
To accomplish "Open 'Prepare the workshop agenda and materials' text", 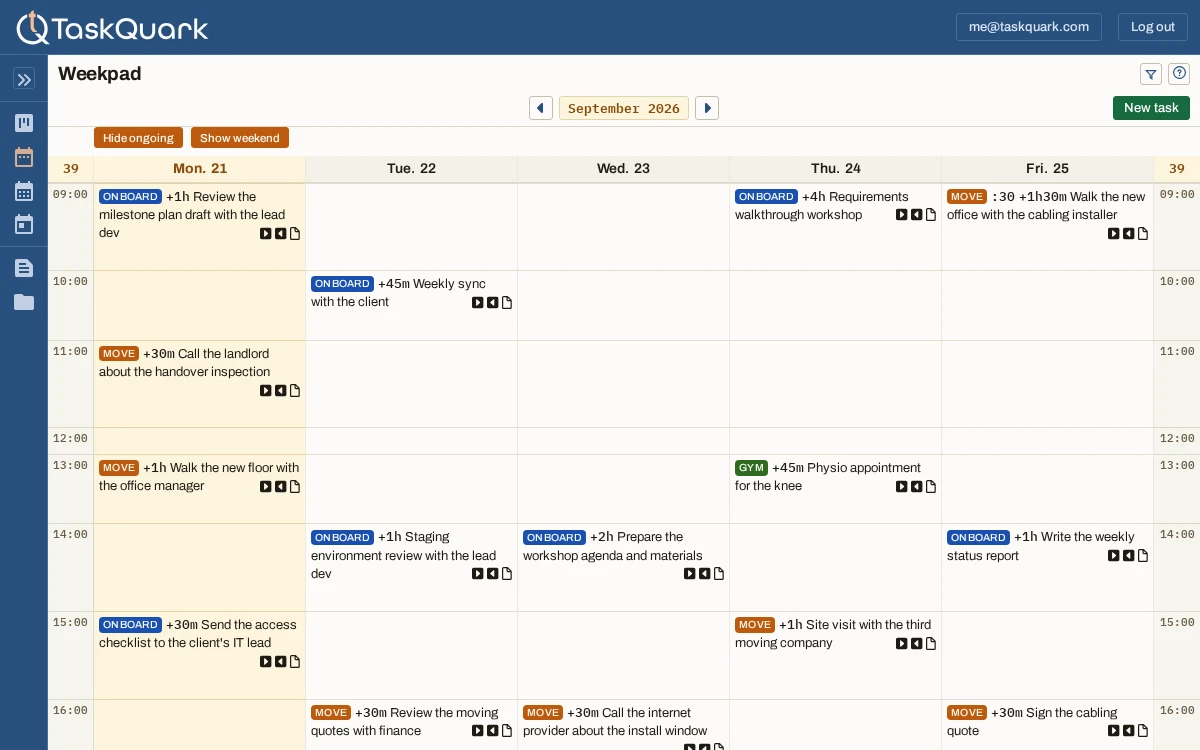I will click(x=613, y=546).
